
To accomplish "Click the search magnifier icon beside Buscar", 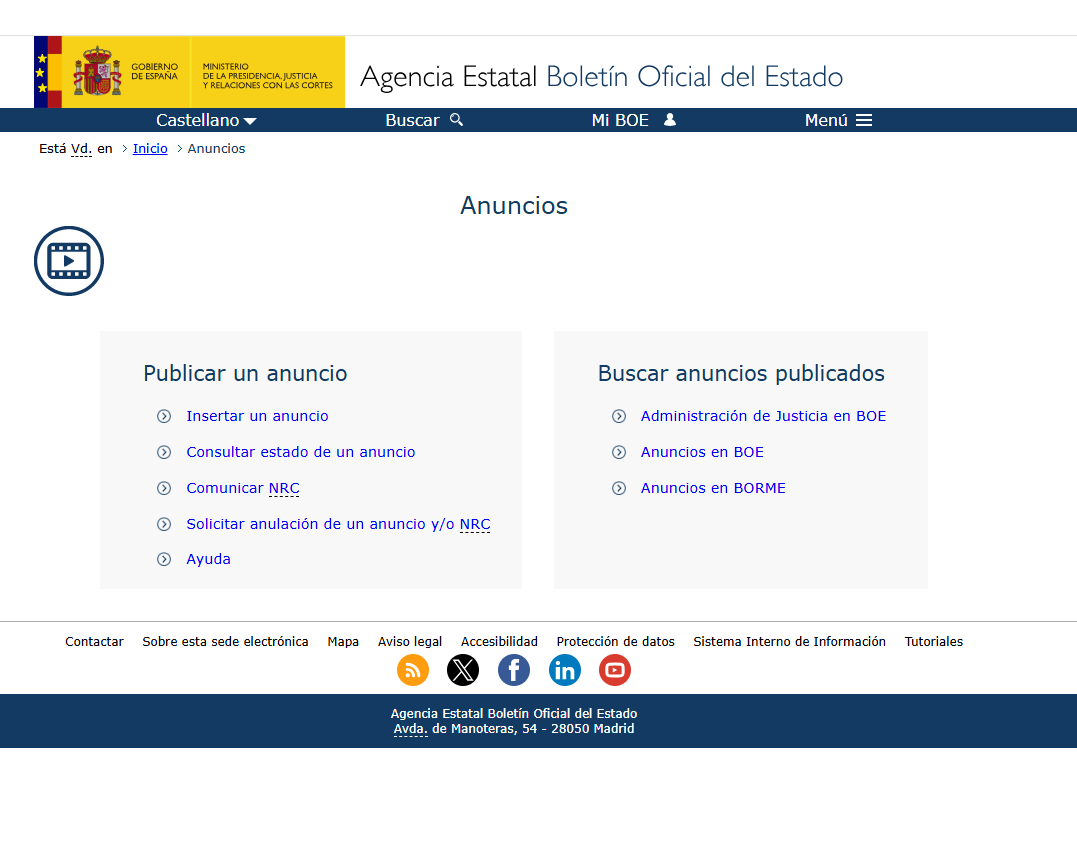I will [457, 120].
